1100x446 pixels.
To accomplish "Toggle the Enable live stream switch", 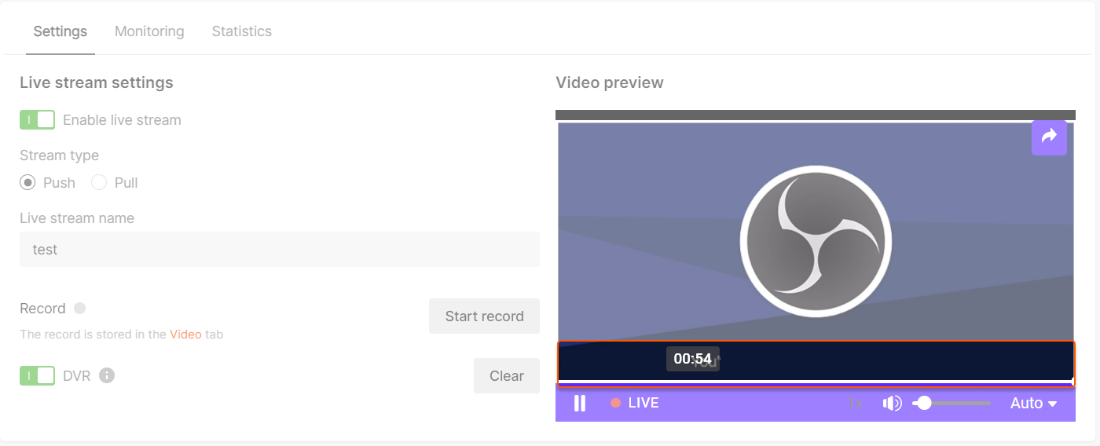I will (x=38, y=120).
